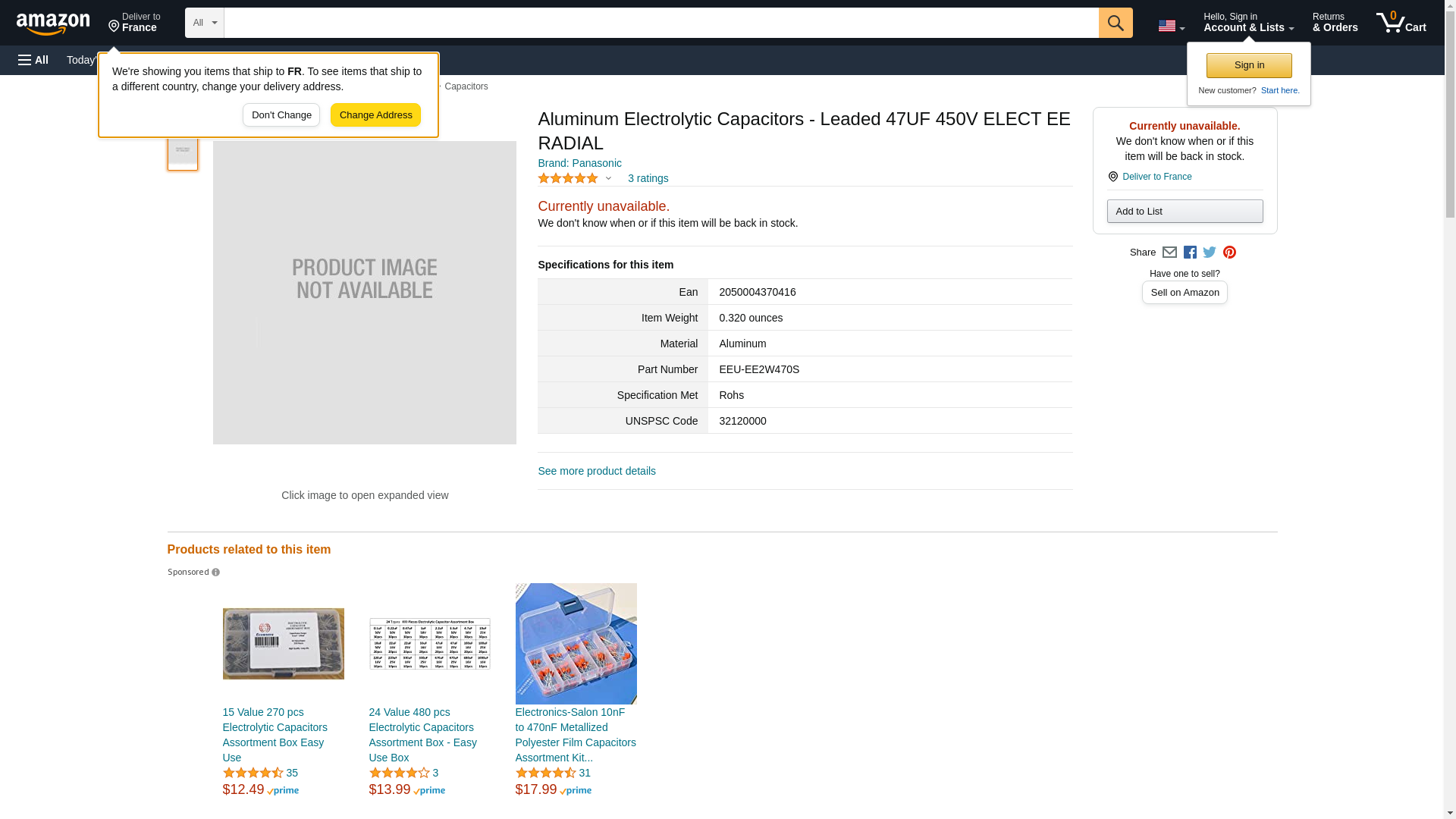Open the language flag selector
Image resolution: width=1456 pixels, height=819 pixels.
[1171, 26]
